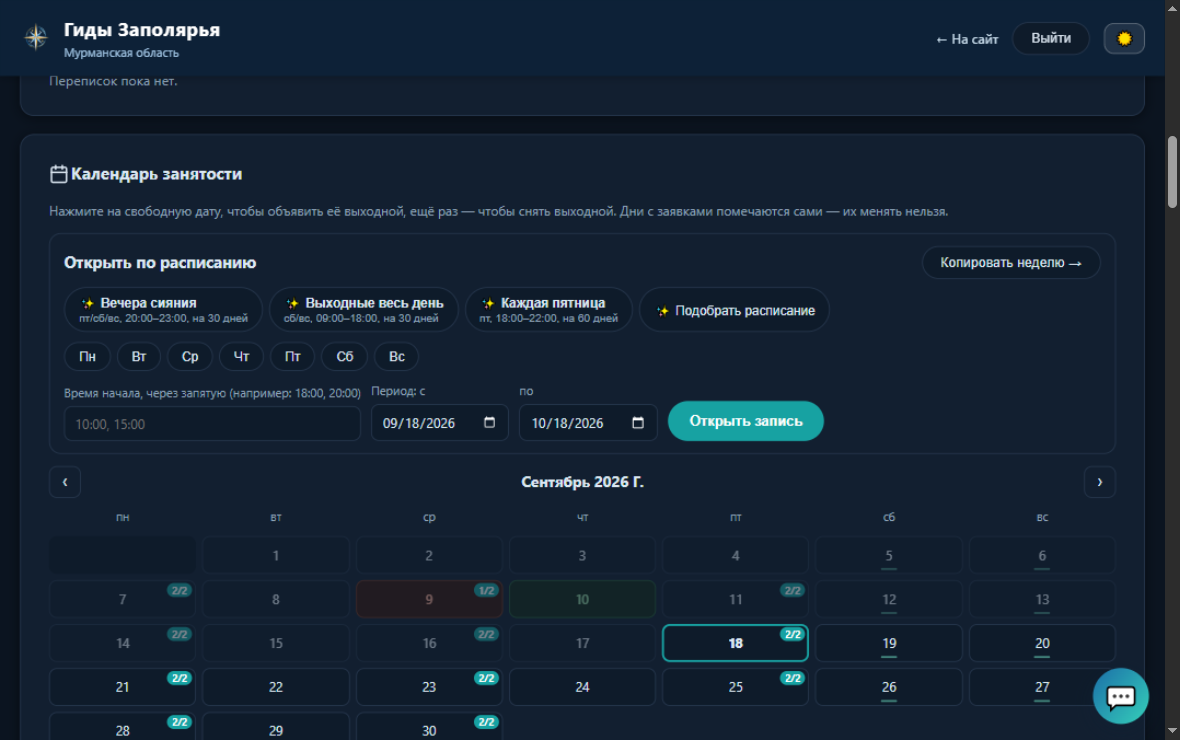Viewport: 1180px width, 740px height.
Task: Open the chat support bubble
Action: 1121,696
